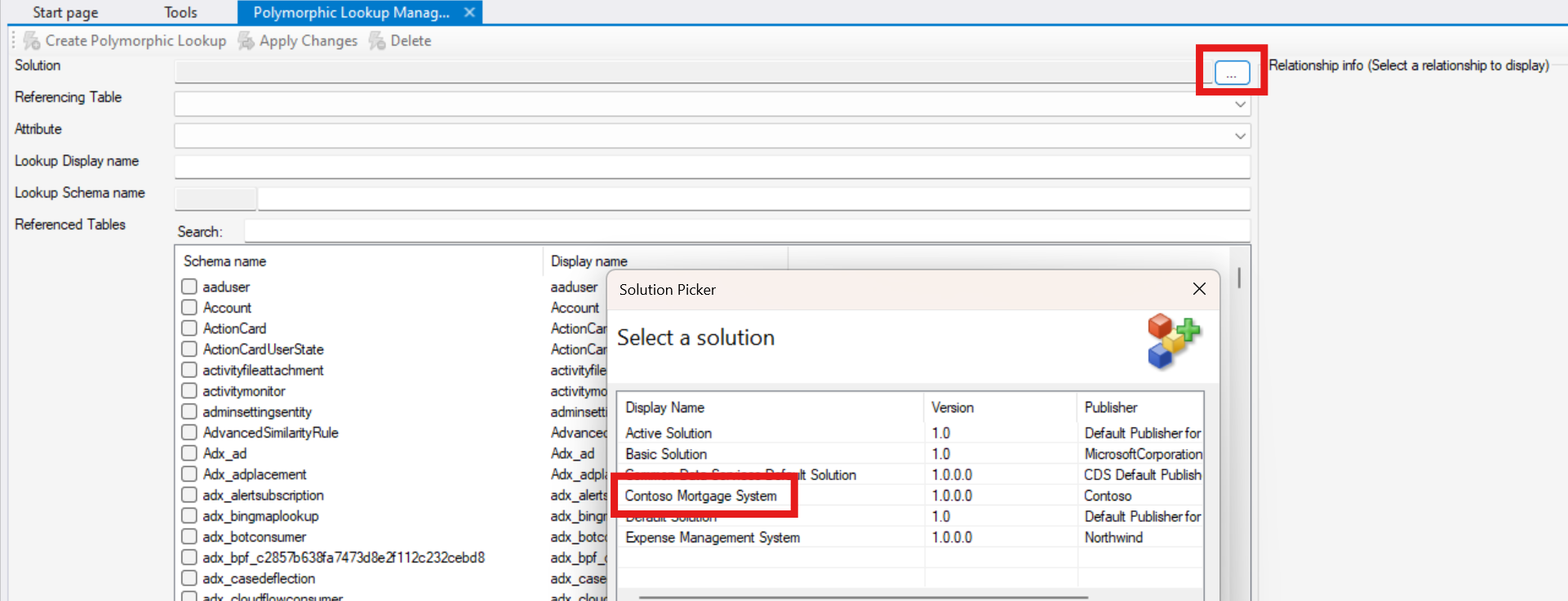The width and height of the screenshot is (1568, 601).
Task: Click the Apply Changes toolbar icon
Action: (x=246, y=41)
